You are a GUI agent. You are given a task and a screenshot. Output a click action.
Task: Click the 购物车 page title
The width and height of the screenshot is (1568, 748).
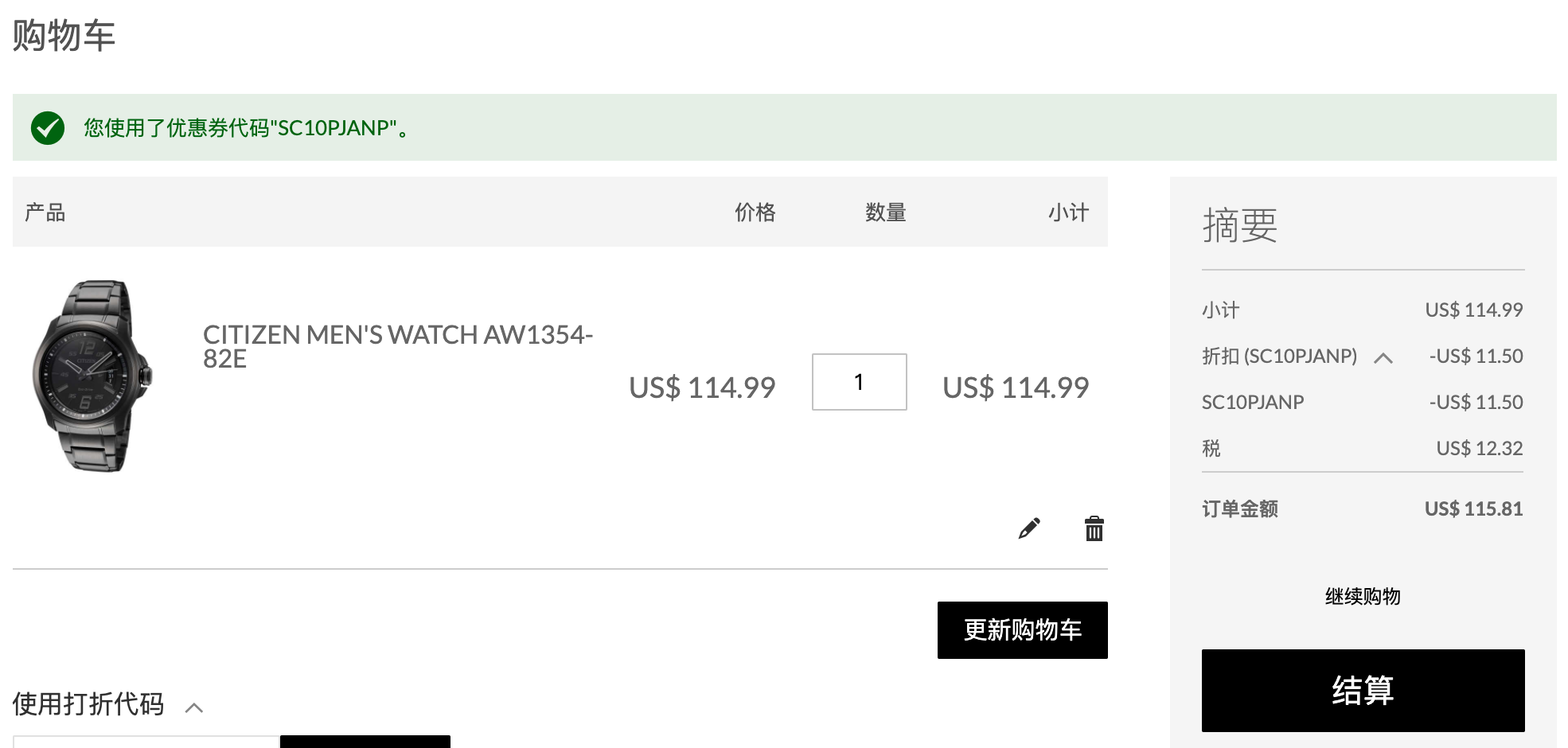[64, 35]
